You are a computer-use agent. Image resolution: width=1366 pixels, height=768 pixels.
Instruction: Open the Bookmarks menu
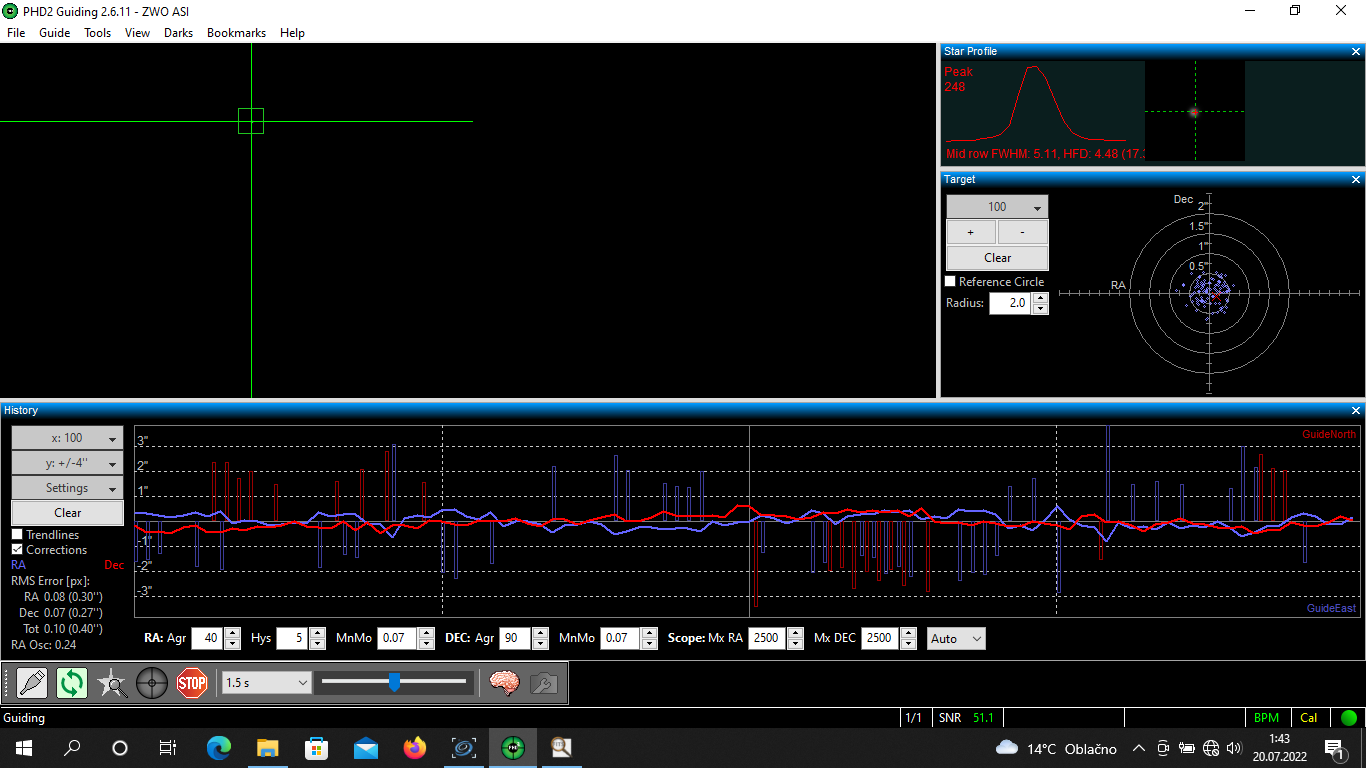click(236, 33)
